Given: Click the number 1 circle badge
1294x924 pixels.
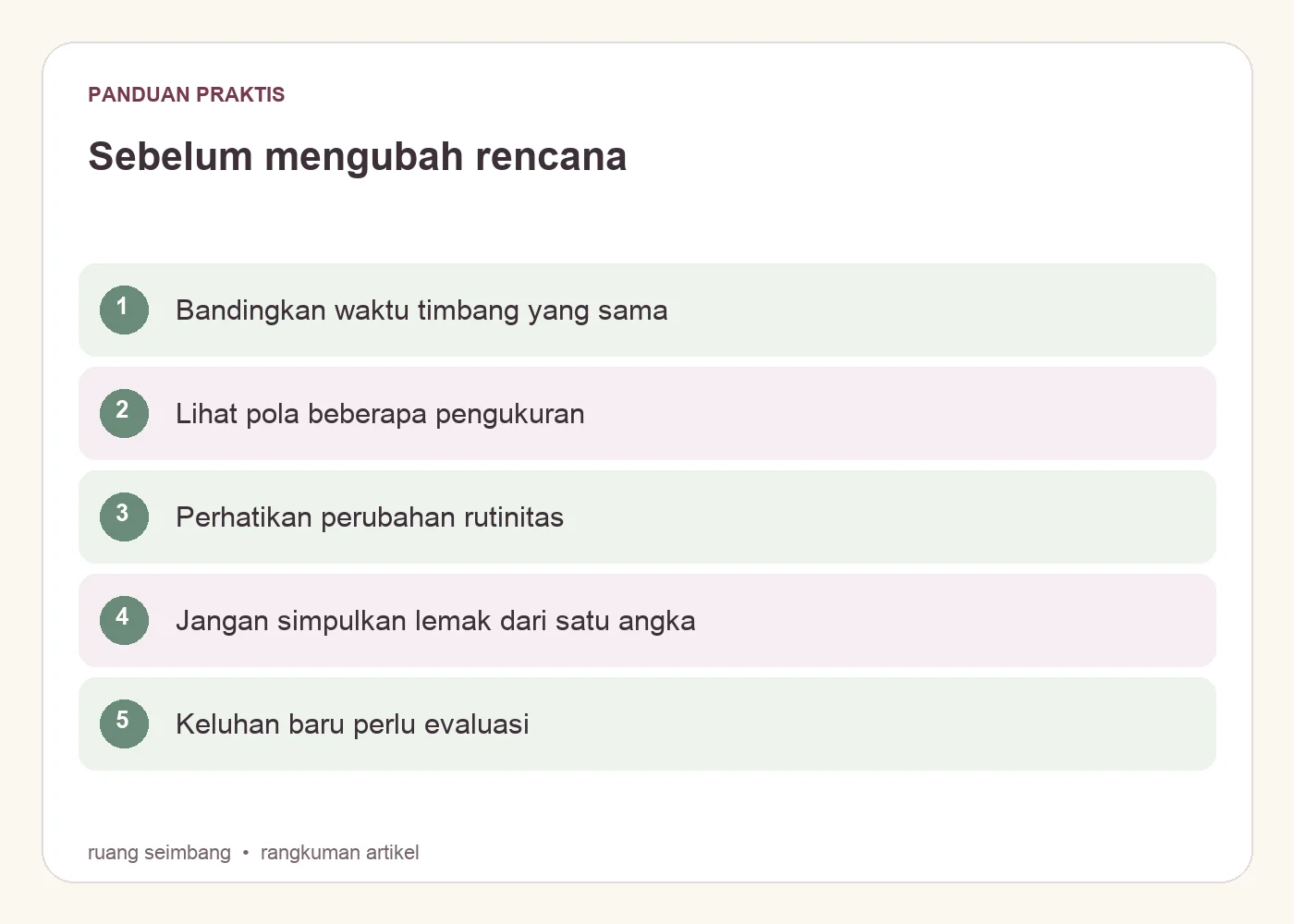Looking at the screenshot, I should 124,310.
